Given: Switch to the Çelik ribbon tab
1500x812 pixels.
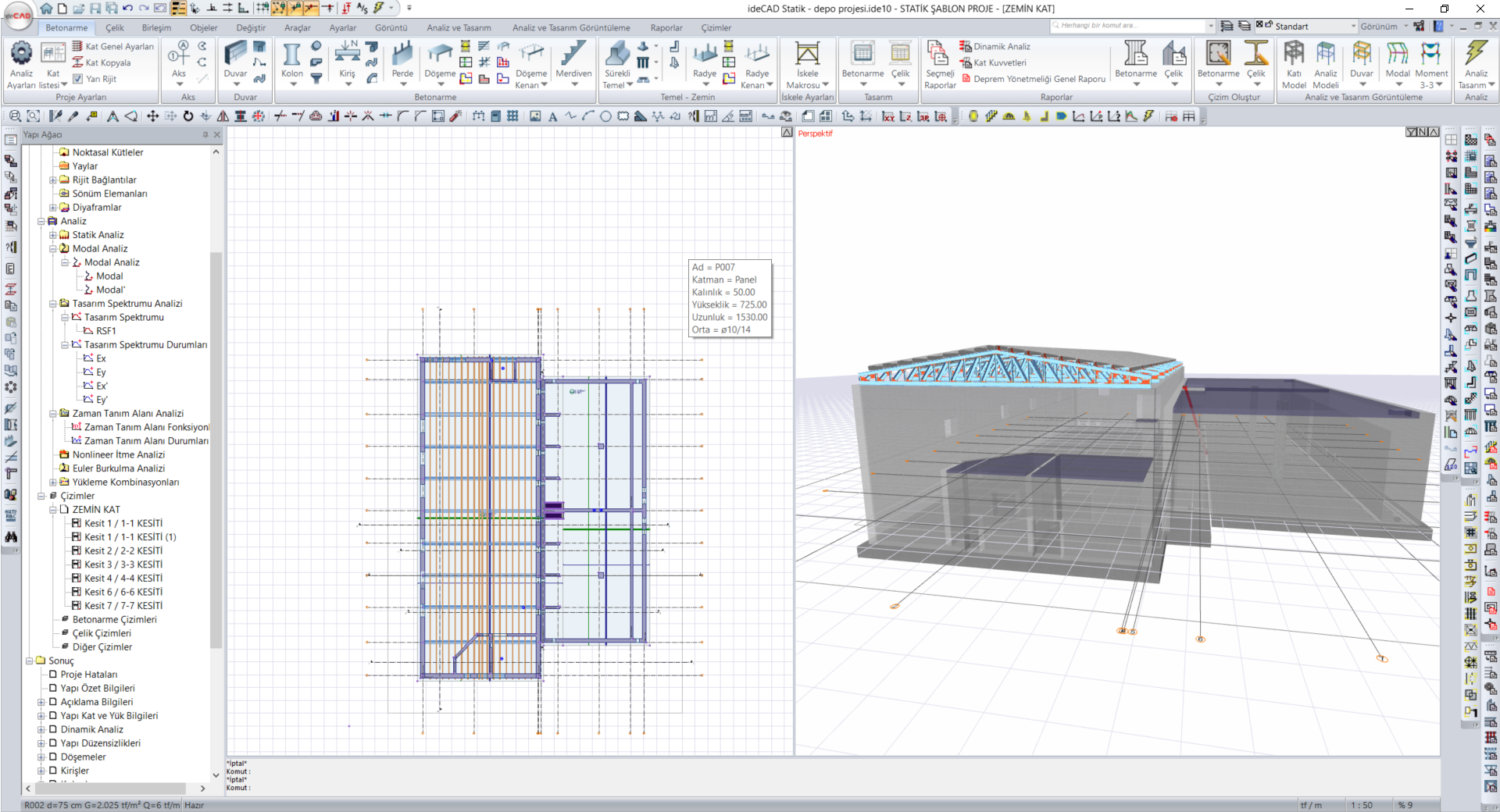Looking at the screenshot, I should (115, 27).
